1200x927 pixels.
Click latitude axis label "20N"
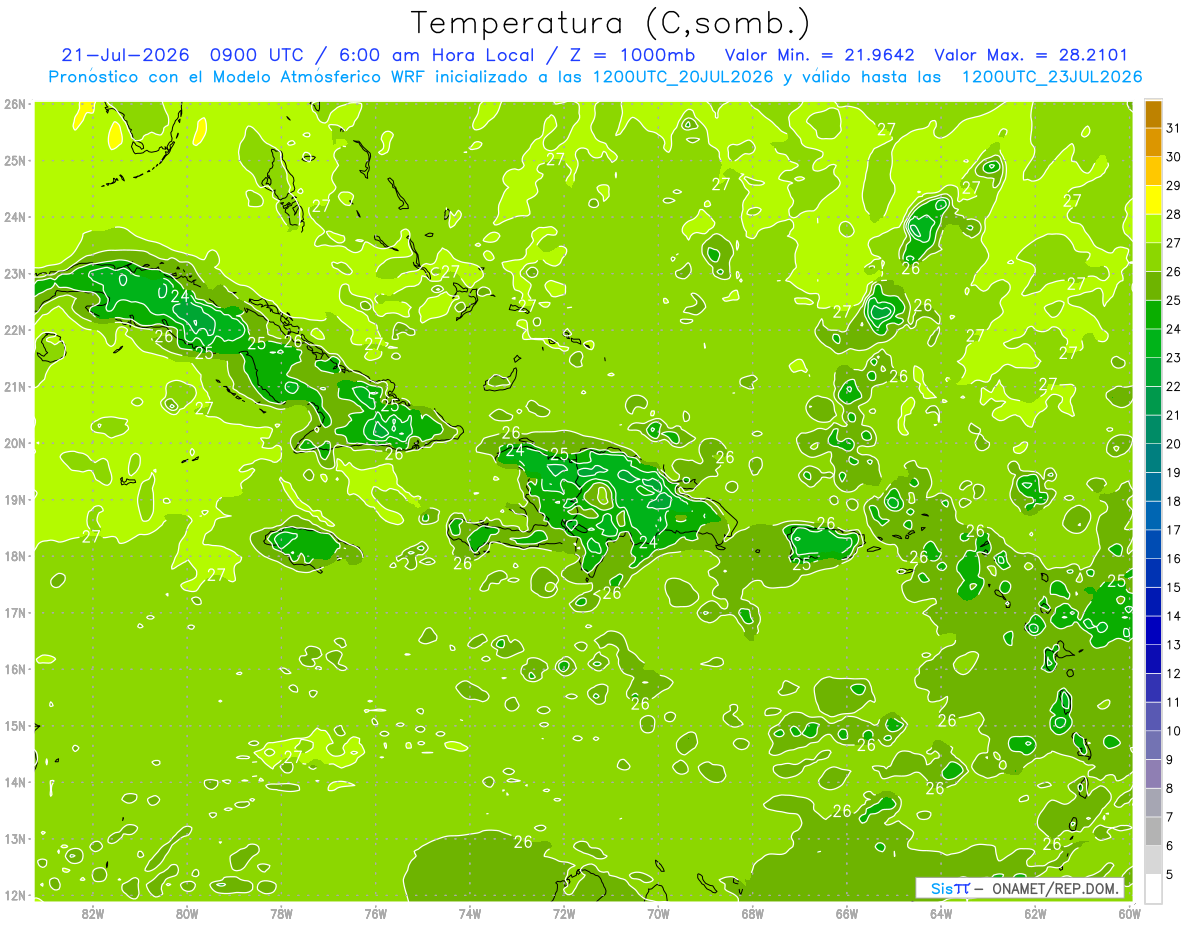15,443
